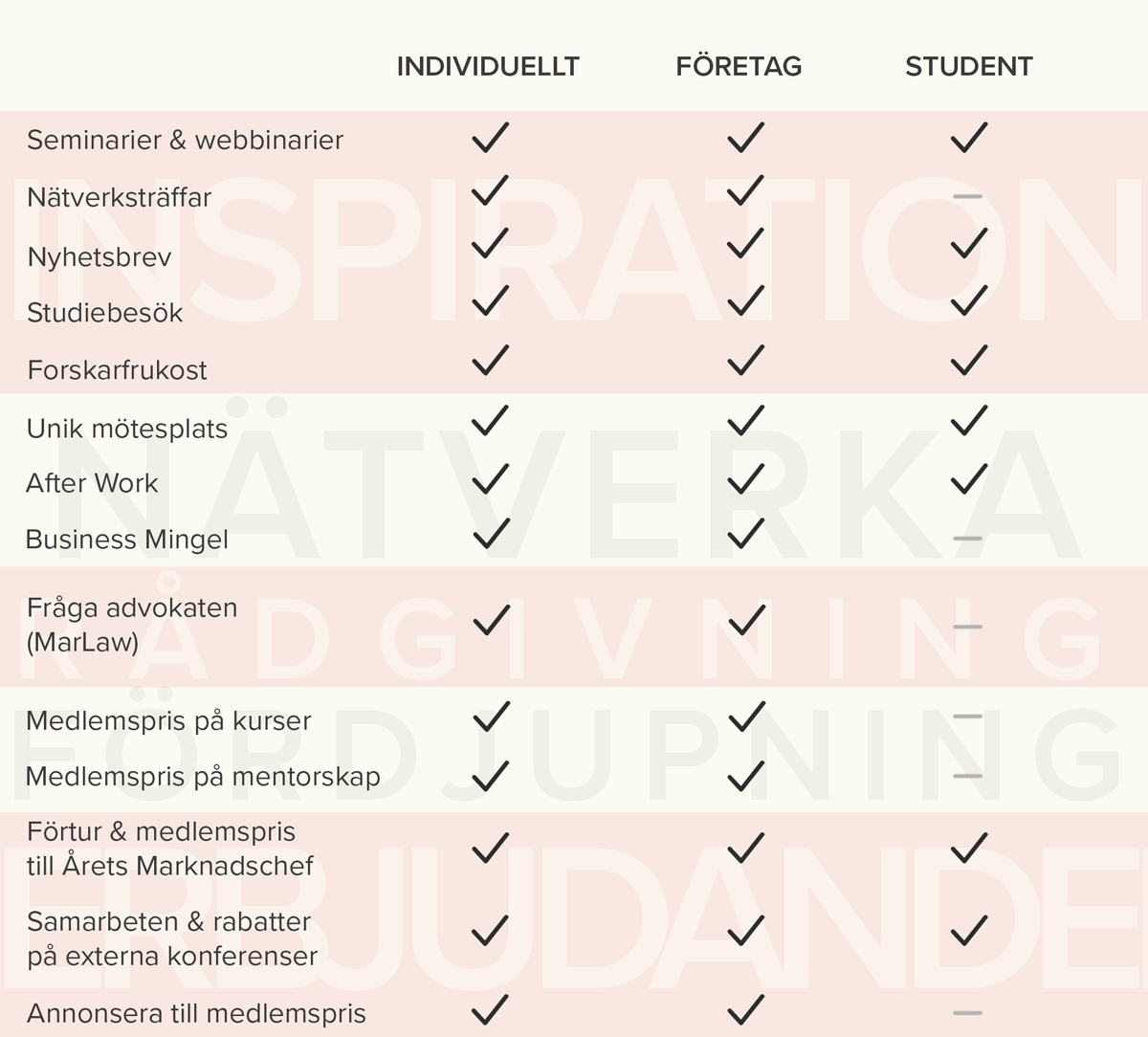Click Nätverksträffar dash under Student column
Image resolution: width=1148 pixels, height=1037 pixels.
968,197
